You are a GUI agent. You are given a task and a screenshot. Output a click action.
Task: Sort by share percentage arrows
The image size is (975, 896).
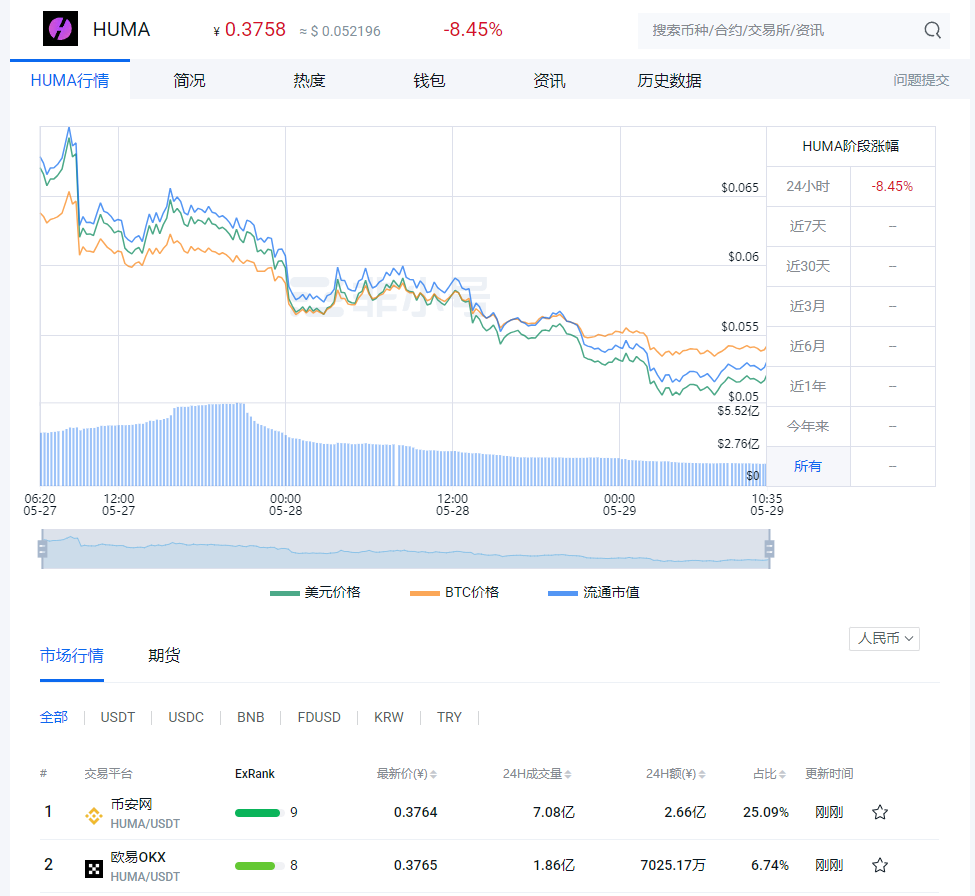click(x=782, y=774)
